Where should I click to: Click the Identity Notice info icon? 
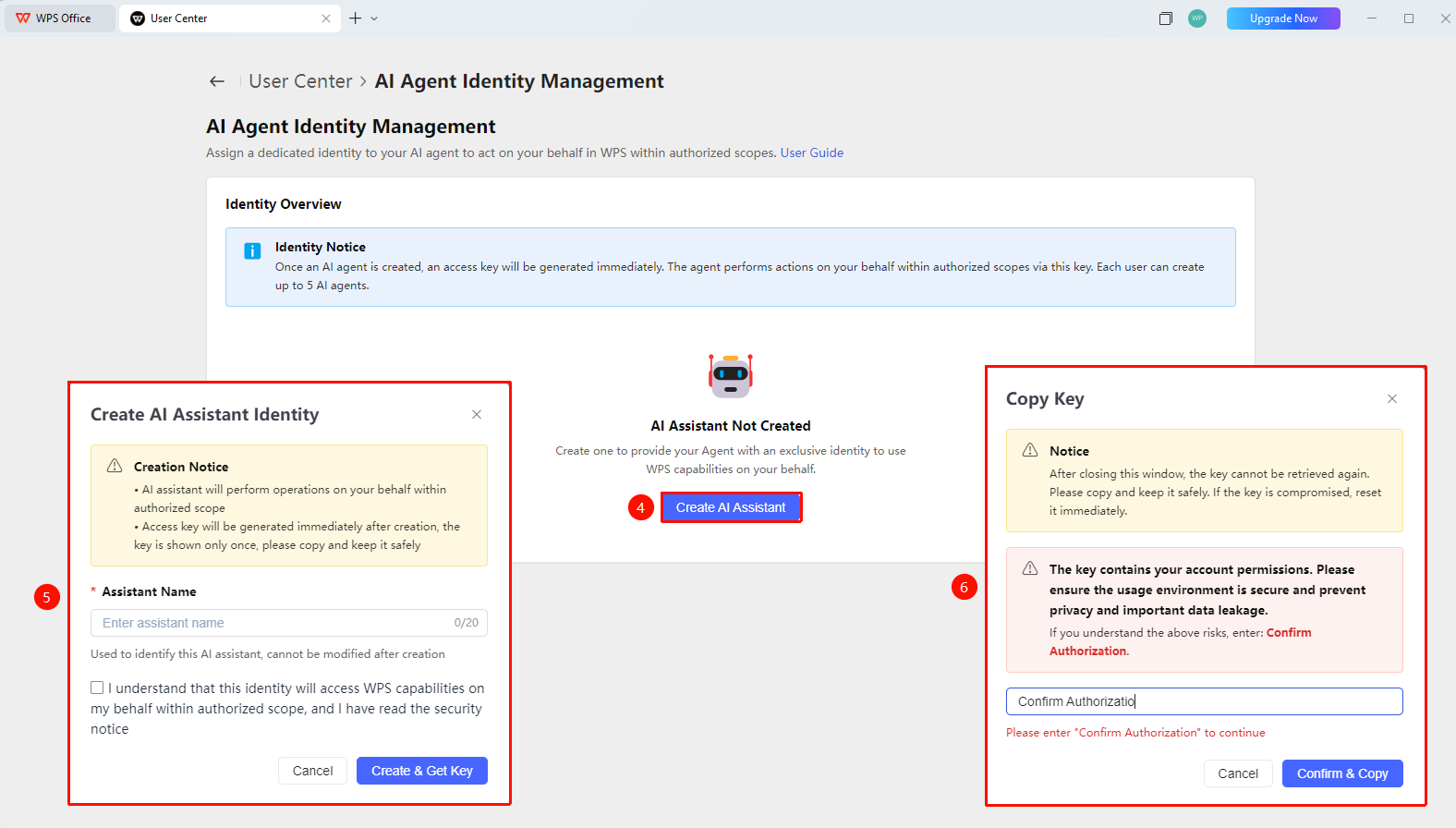pos(252,251)
